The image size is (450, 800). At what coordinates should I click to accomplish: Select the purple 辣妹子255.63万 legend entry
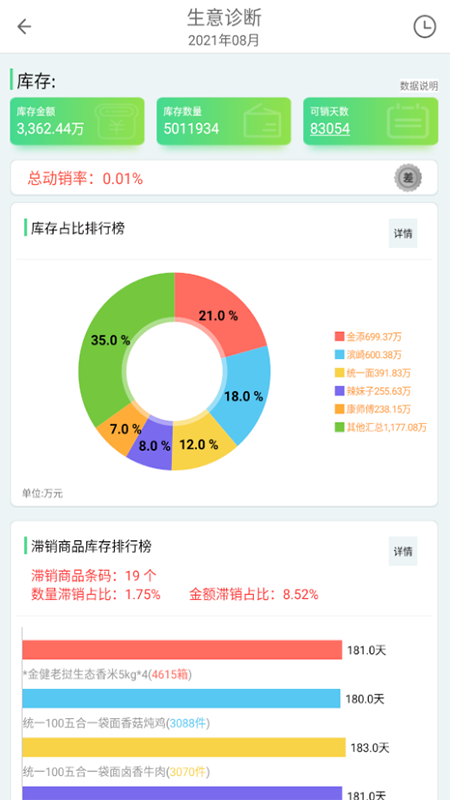pos(372,391)
